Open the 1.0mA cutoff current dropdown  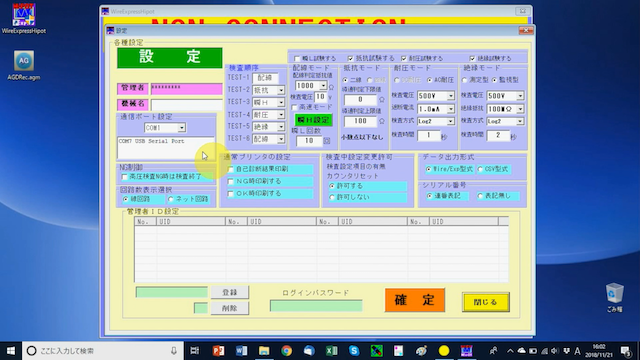click(450, 109)
